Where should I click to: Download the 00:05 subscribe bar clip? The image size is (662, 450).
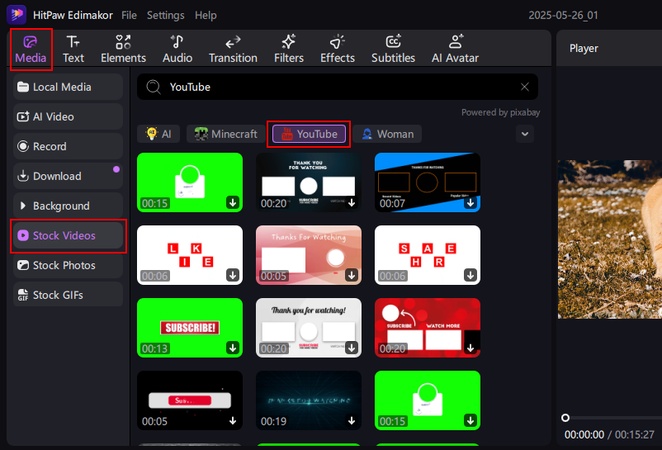[x=233, y=420]
